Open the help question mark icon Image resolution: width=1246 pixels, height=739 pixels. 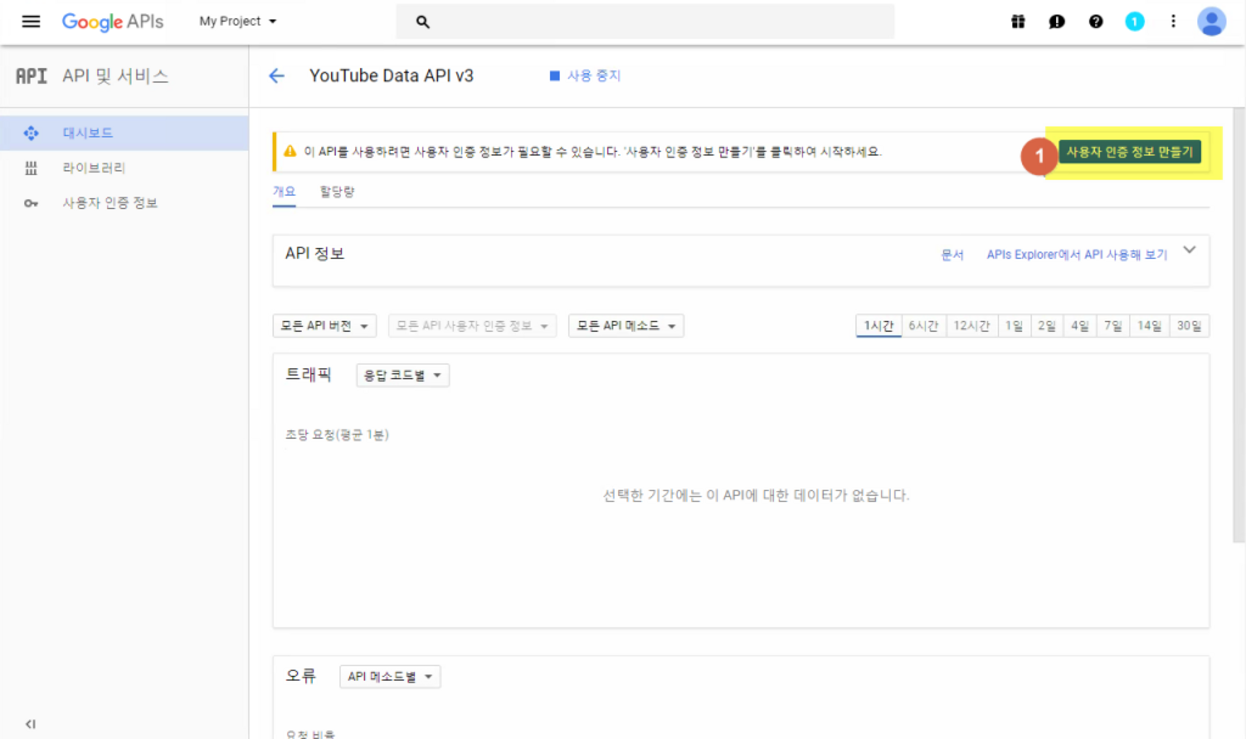click(1096, 21)
